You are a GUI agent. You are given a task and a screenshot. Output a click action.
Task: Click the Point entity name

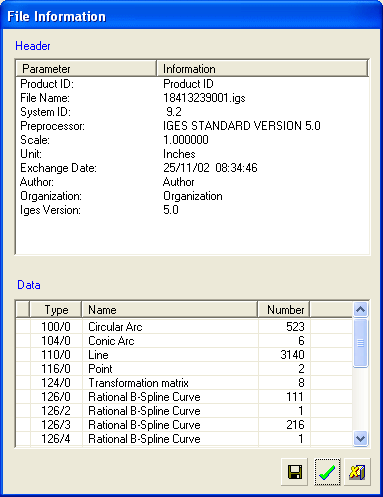click(100, 369)
